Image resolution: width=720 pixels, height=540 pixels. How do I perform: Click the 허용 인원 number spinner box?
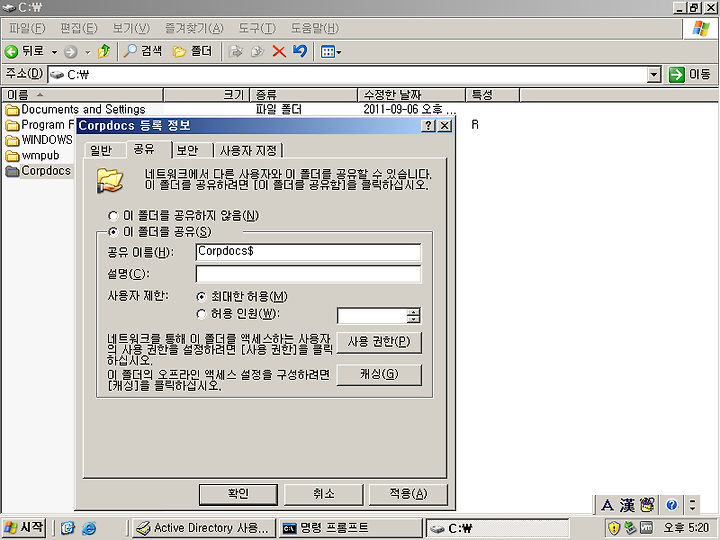click(x=372, y=315)
